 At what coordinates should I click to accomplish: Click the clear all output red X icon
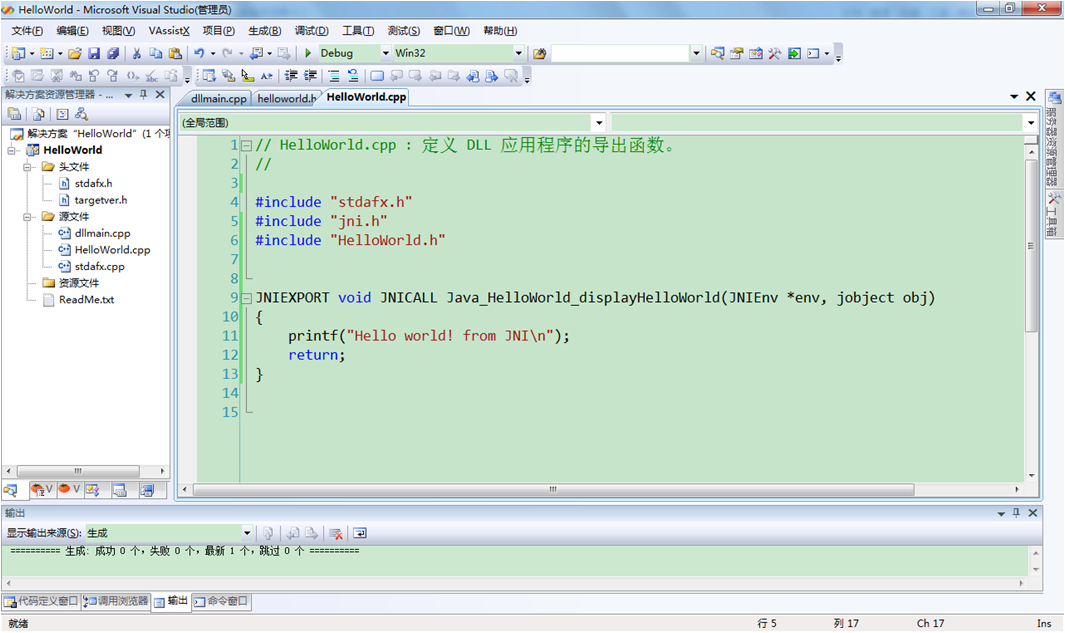click(336, 533)
